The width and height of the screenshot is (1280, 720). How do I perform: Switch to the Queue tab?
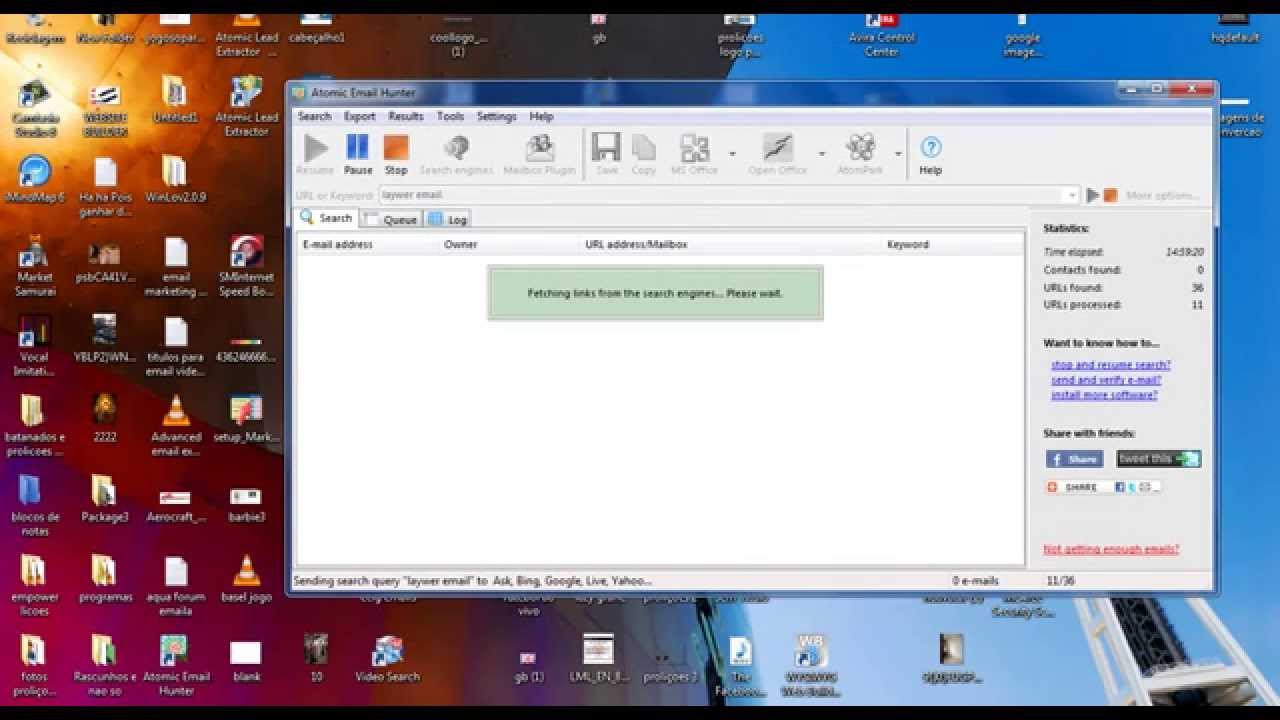[391, 219]
